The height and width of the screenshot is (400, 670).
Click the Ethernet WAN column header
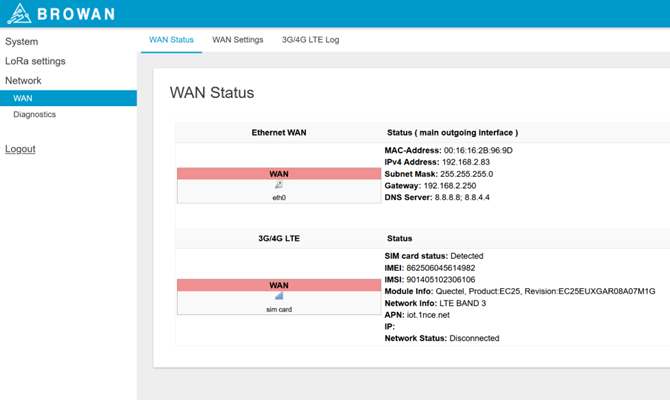click(x=279, y=132)
